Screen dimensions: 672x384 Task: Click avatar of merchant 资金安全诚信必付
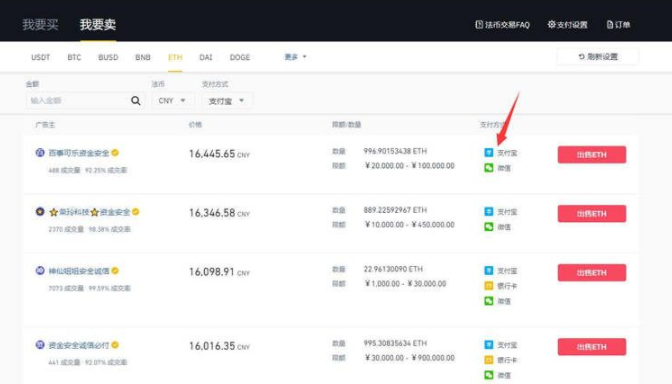(x=40, y=345)
